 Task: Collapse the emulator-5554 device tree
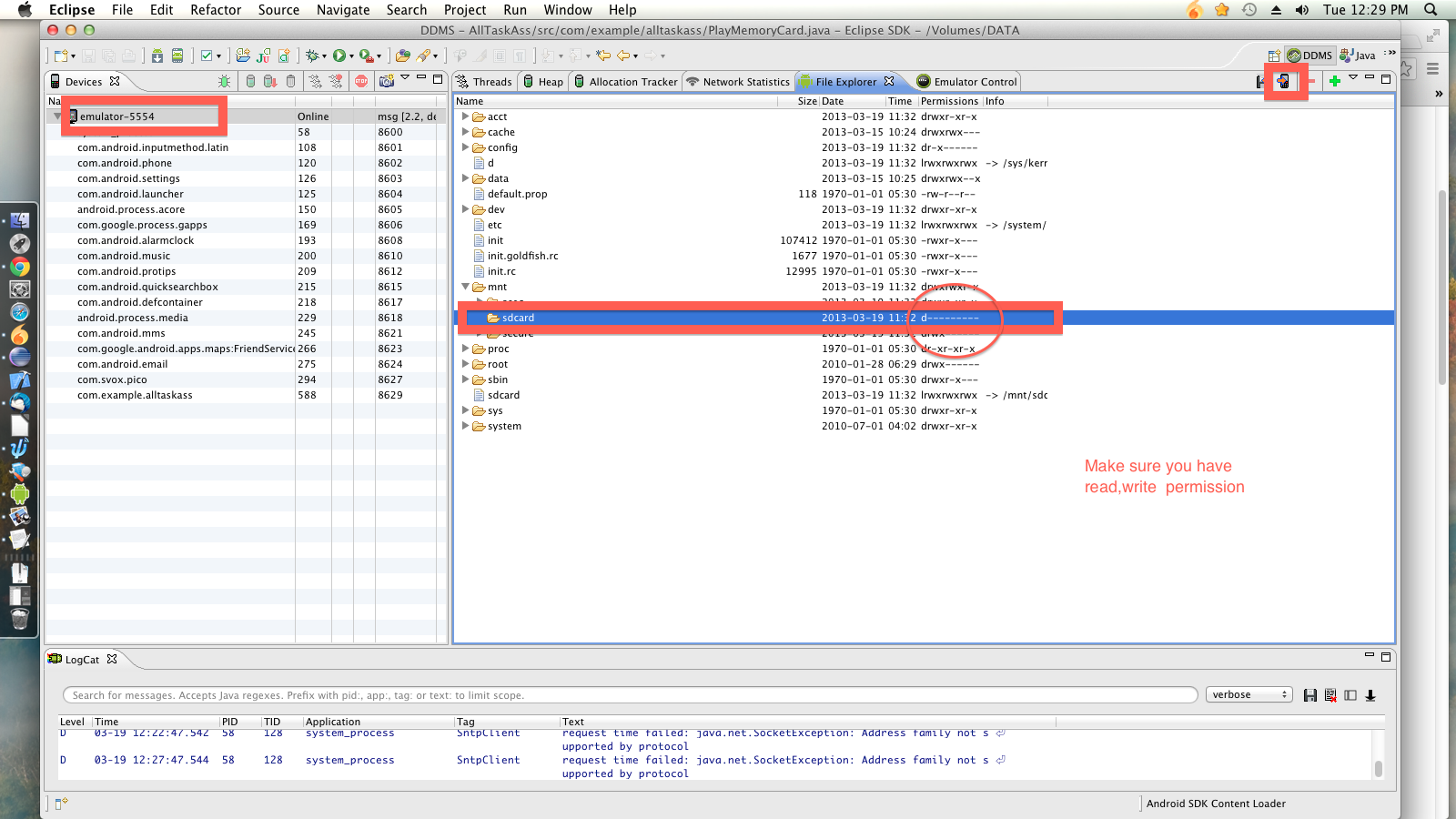57,116
